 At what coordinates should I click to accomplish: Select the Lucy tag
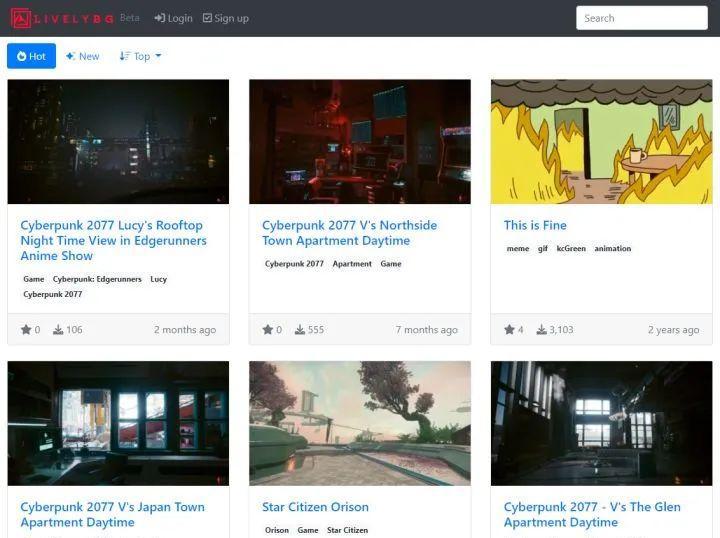pyautogui.click(x=158, y=279)
